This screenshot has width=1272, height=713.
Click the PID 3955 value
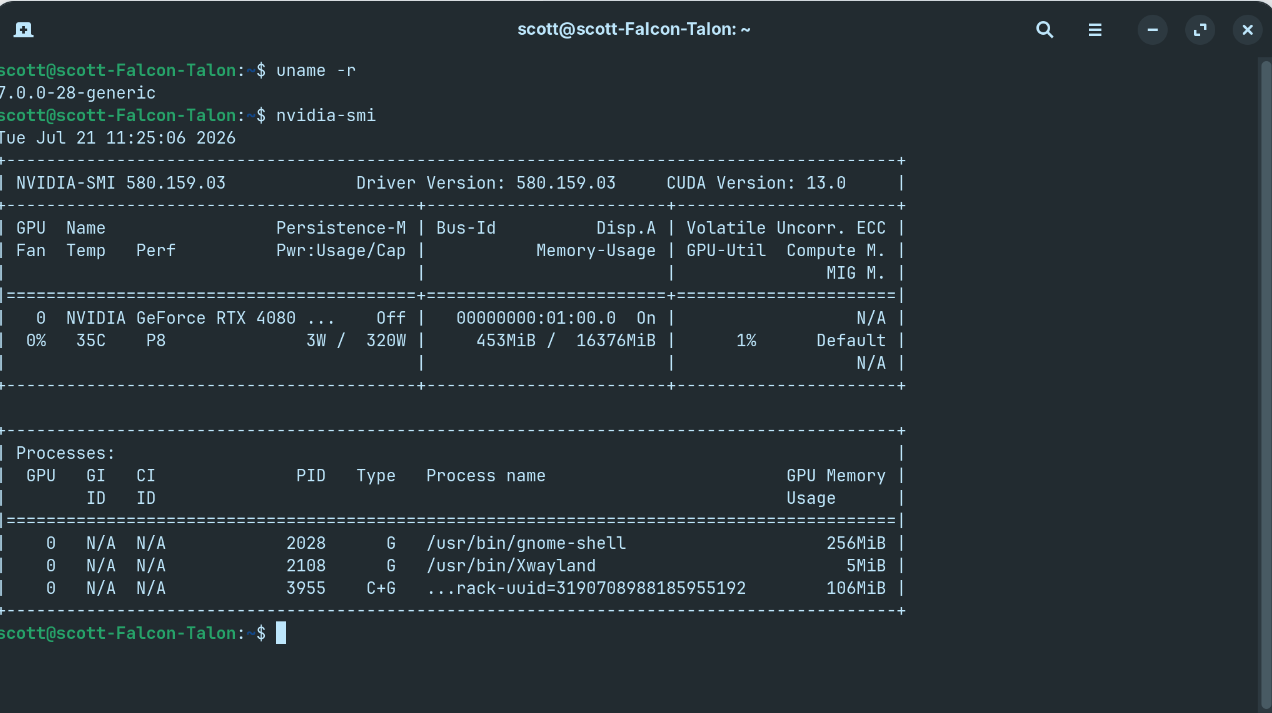pos(306,588)
